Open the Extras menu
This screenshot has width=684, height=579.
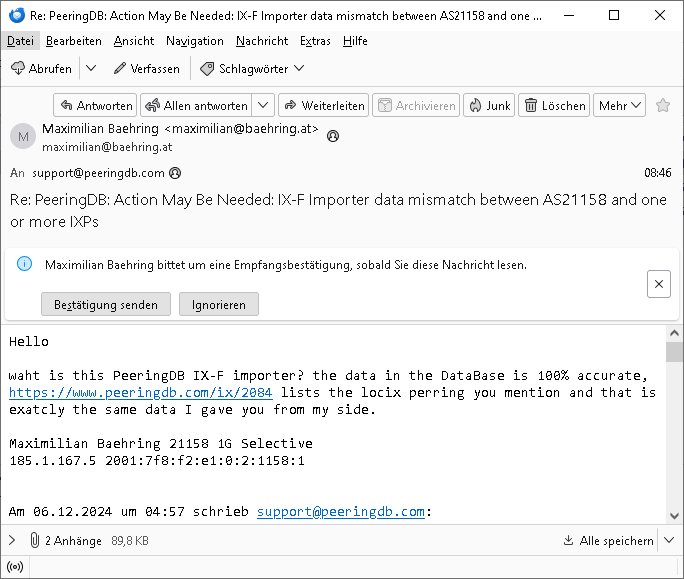tap(315, 41)
